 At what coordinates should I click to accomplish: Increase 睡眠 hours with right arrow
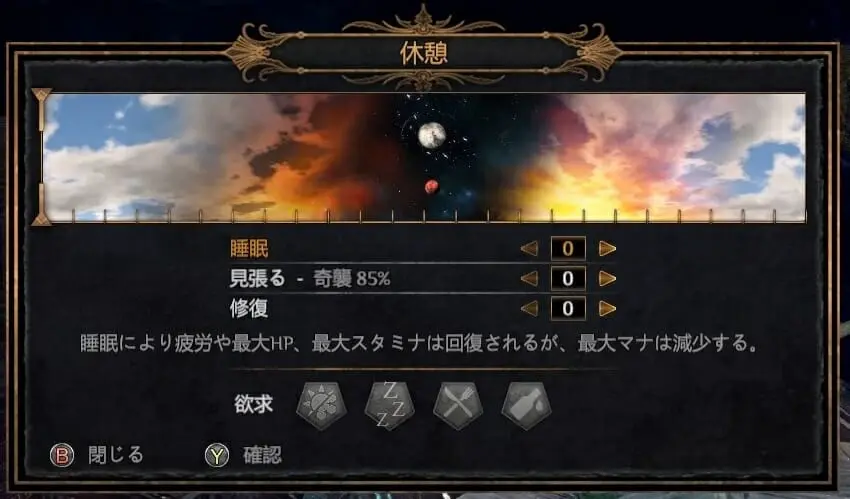tap(607, 249)
